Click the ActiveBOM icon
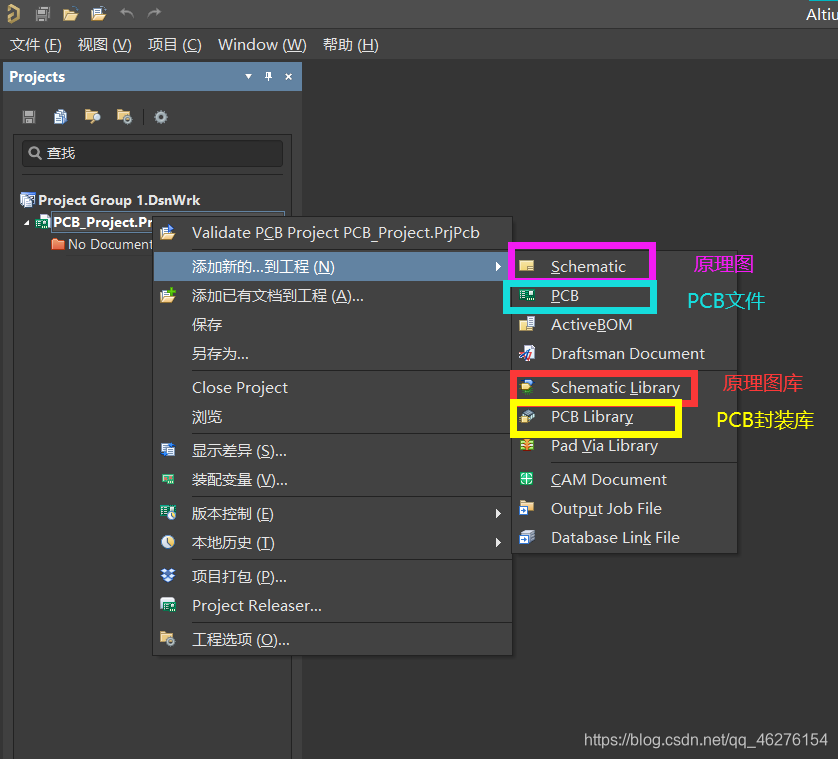The image size is (838, 759). pyautogui.click(x=527, y=323)
